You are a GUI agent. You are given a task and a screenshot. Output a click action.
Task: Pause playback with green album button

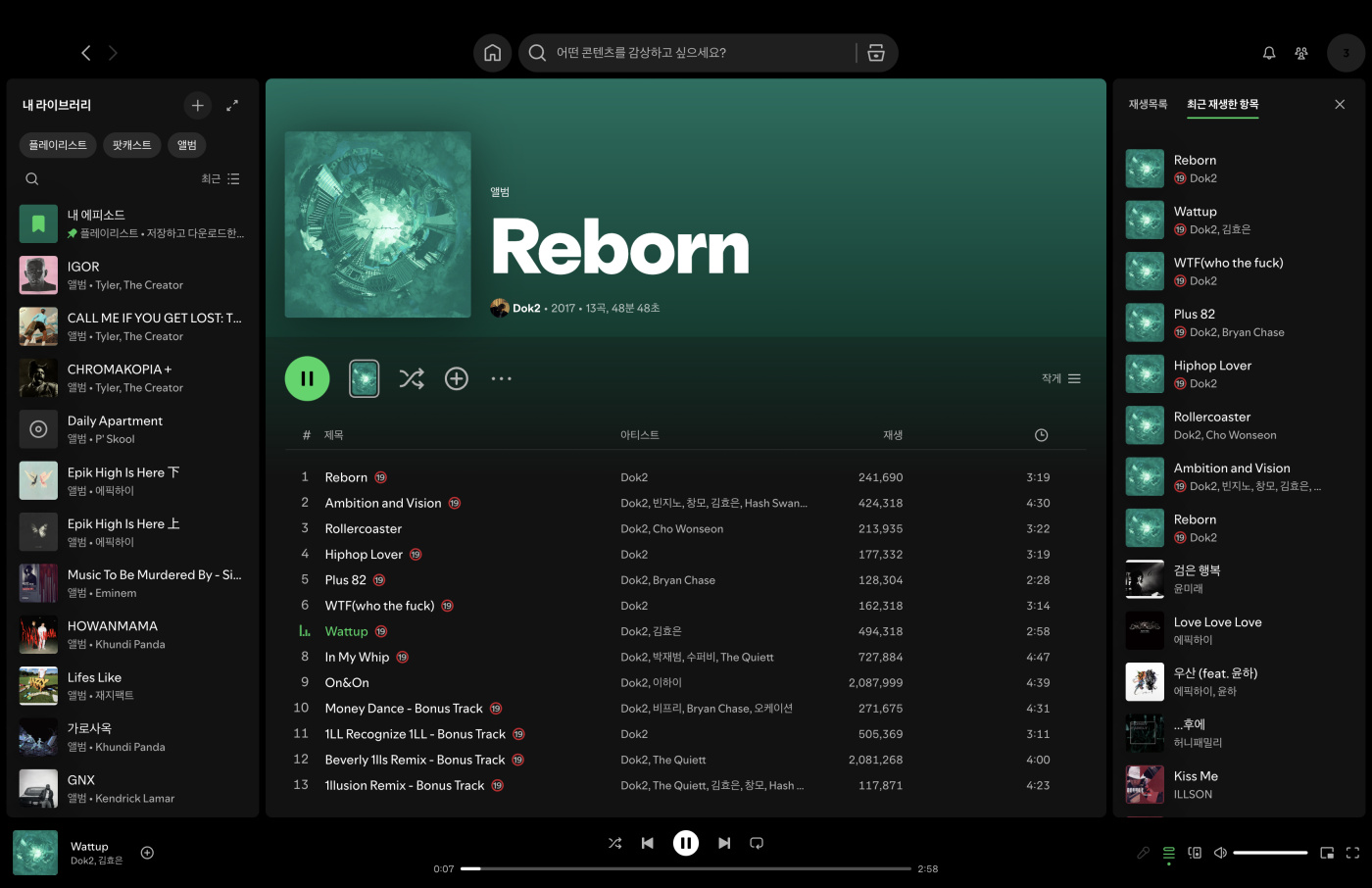tap(307, 378)
